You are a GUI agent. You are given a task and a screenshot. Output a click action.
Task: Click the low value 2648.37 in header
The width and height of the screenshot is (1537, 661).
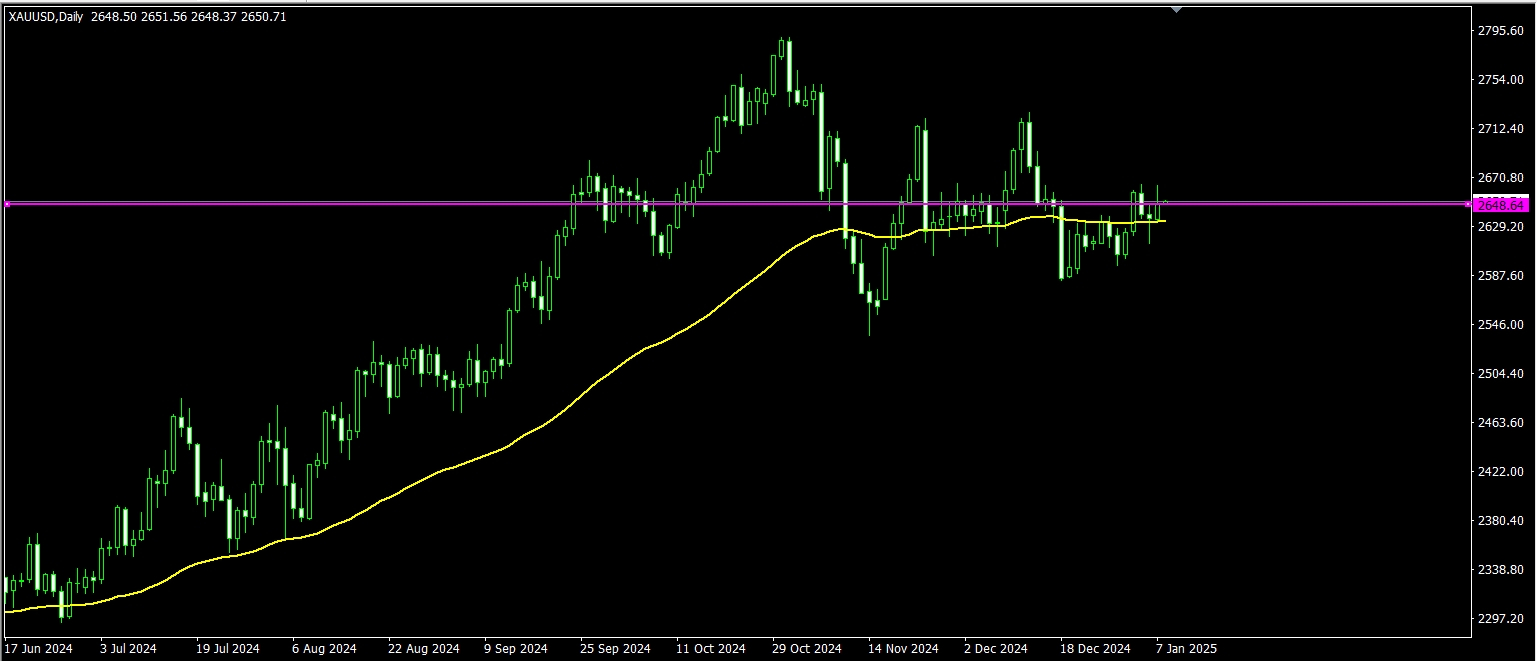pos(214,16)
